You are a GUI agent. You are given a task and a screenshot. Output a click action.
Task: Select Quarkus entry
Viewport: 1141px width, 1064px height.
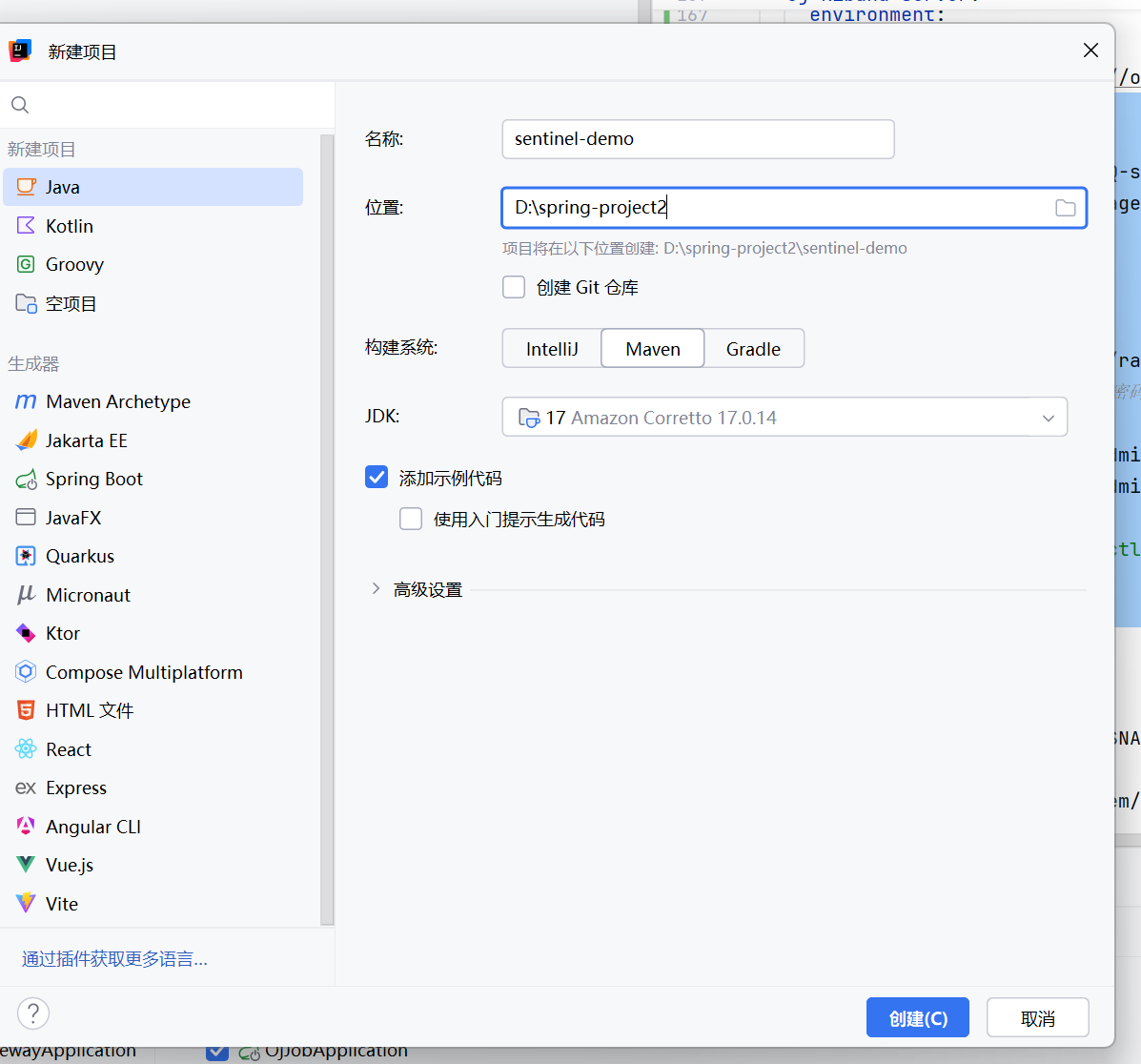click(153, 556)
